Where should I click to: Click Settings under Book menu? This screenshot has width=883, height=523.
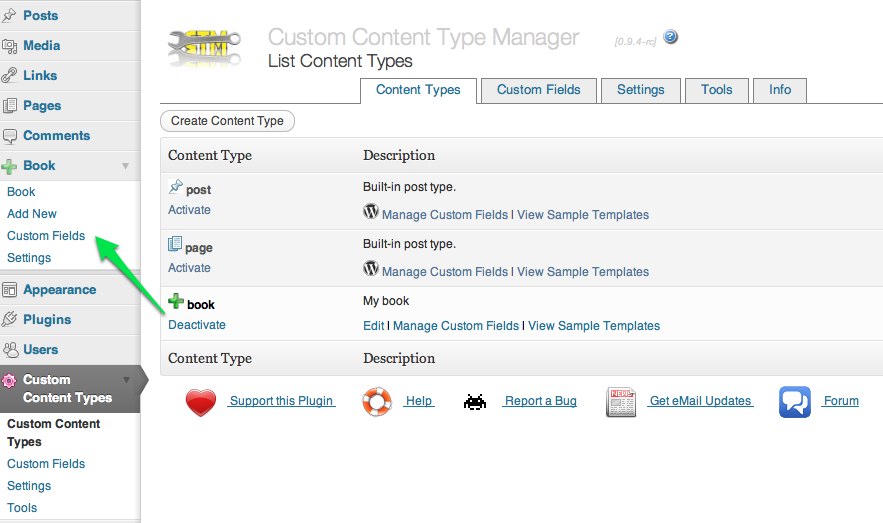[29, 258]
